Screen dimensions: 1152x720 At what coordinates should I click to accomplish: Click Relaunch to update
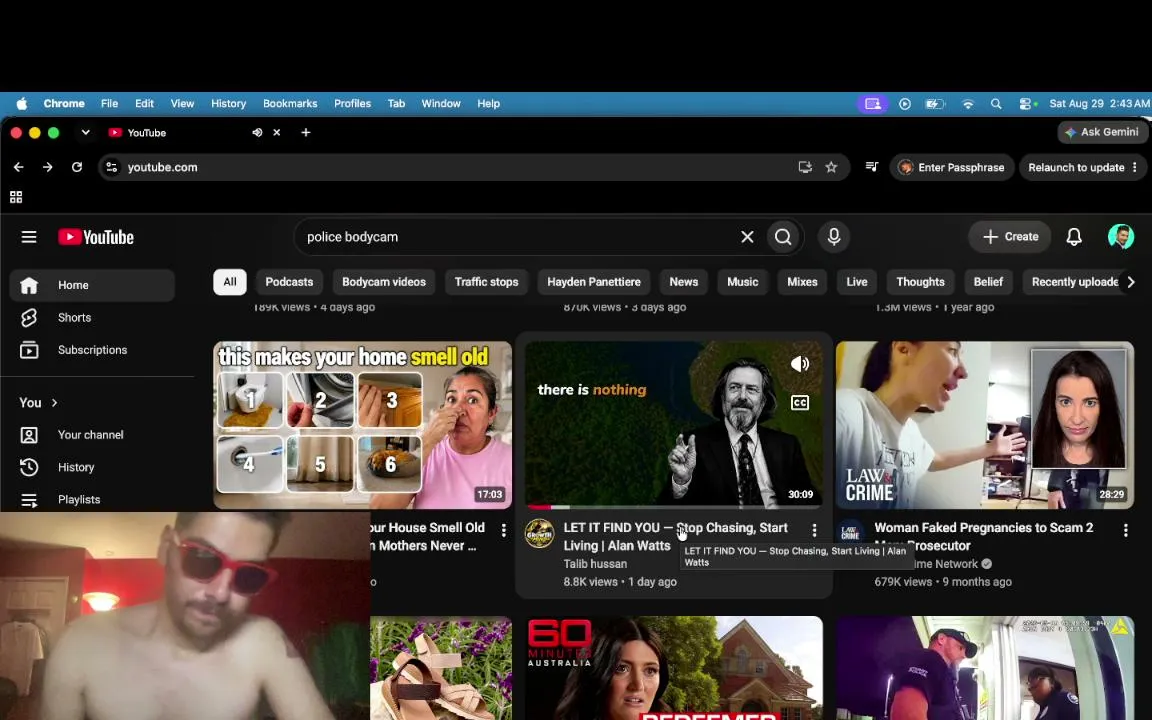click(1076, 168)
